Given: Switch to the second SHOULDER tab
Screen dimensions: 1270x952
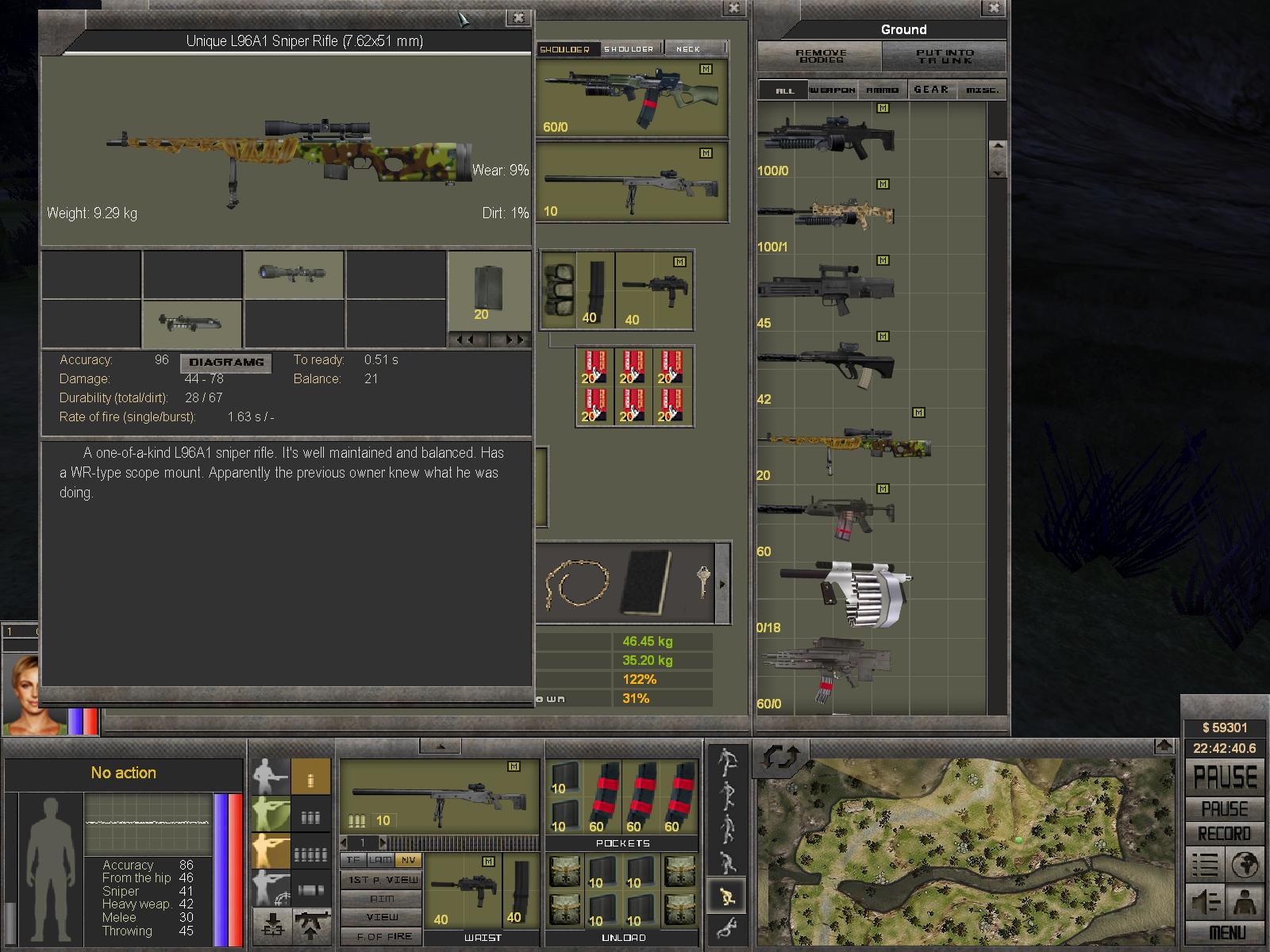Looking at the screenshot, I should (x=630, y=49).
